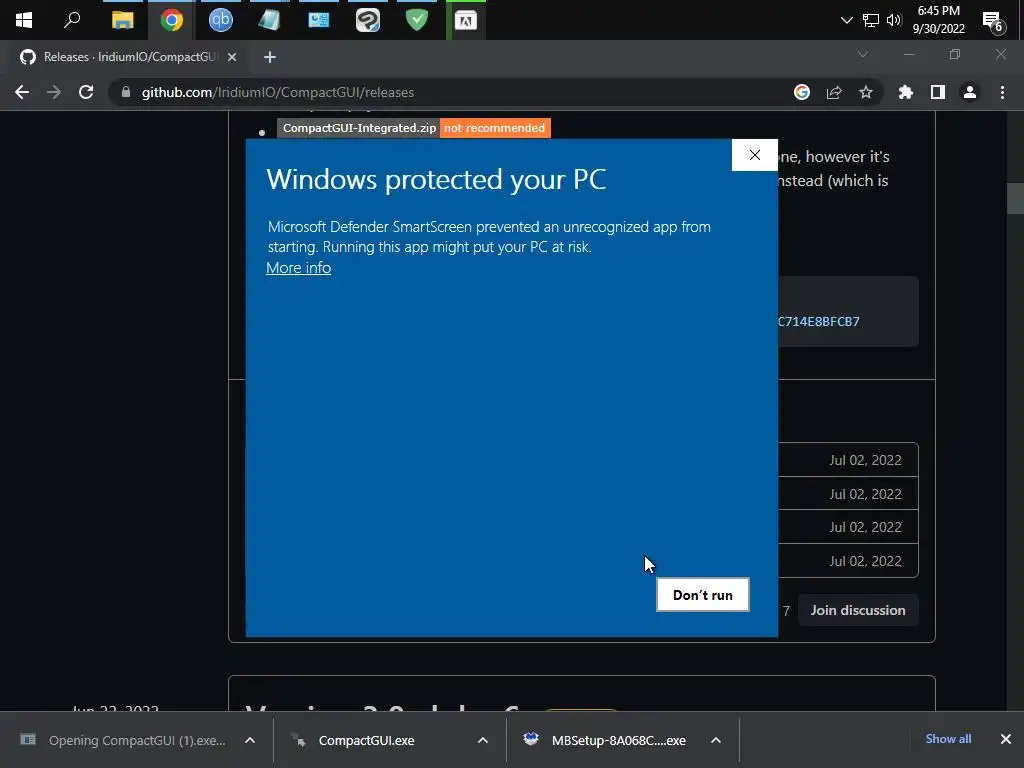This screenshot has height=768, width=1024.
Task: Show hidden system tray icons
Action: 846,20
